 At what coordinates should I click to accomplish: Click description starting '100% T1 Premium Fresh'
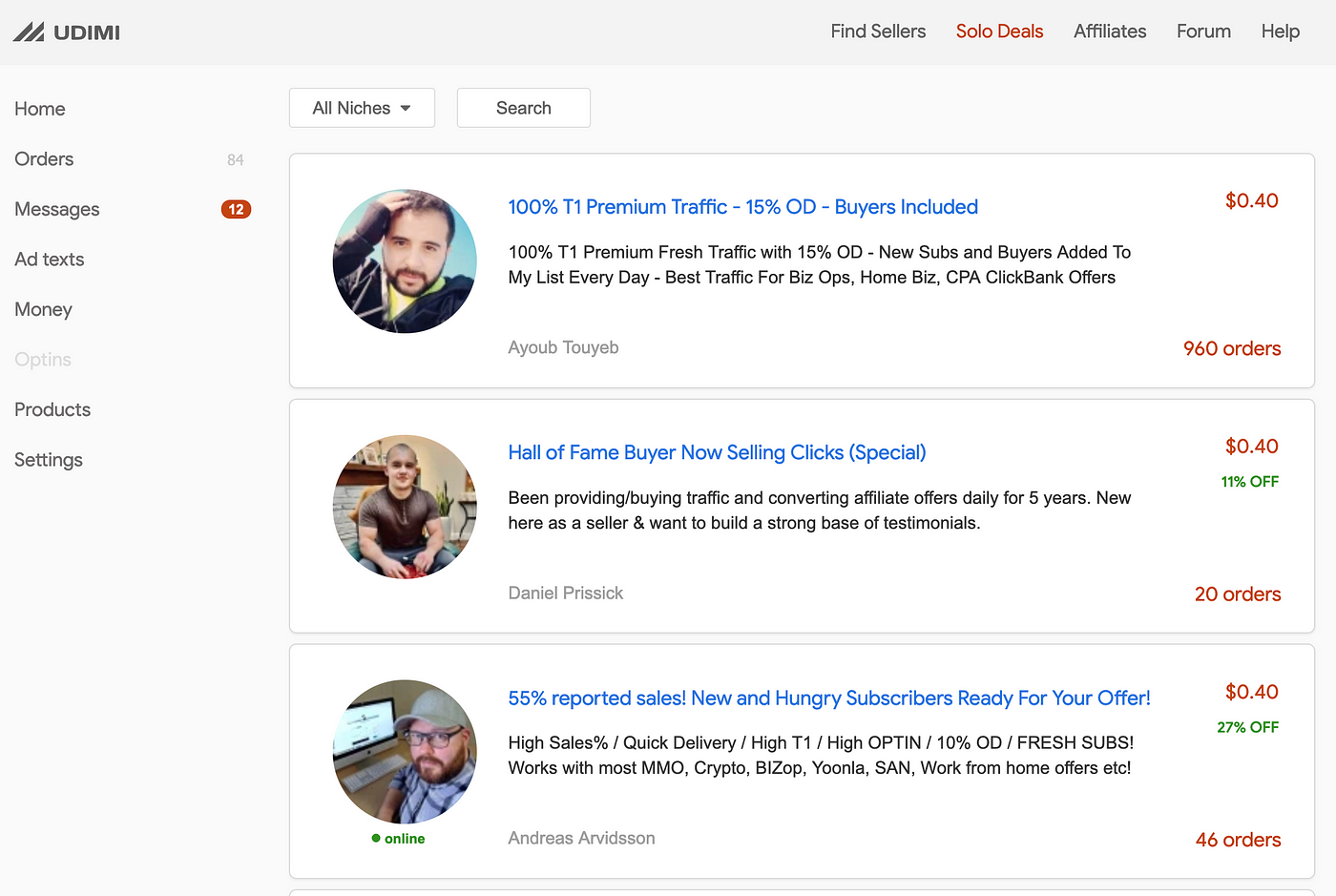point(820,264)
